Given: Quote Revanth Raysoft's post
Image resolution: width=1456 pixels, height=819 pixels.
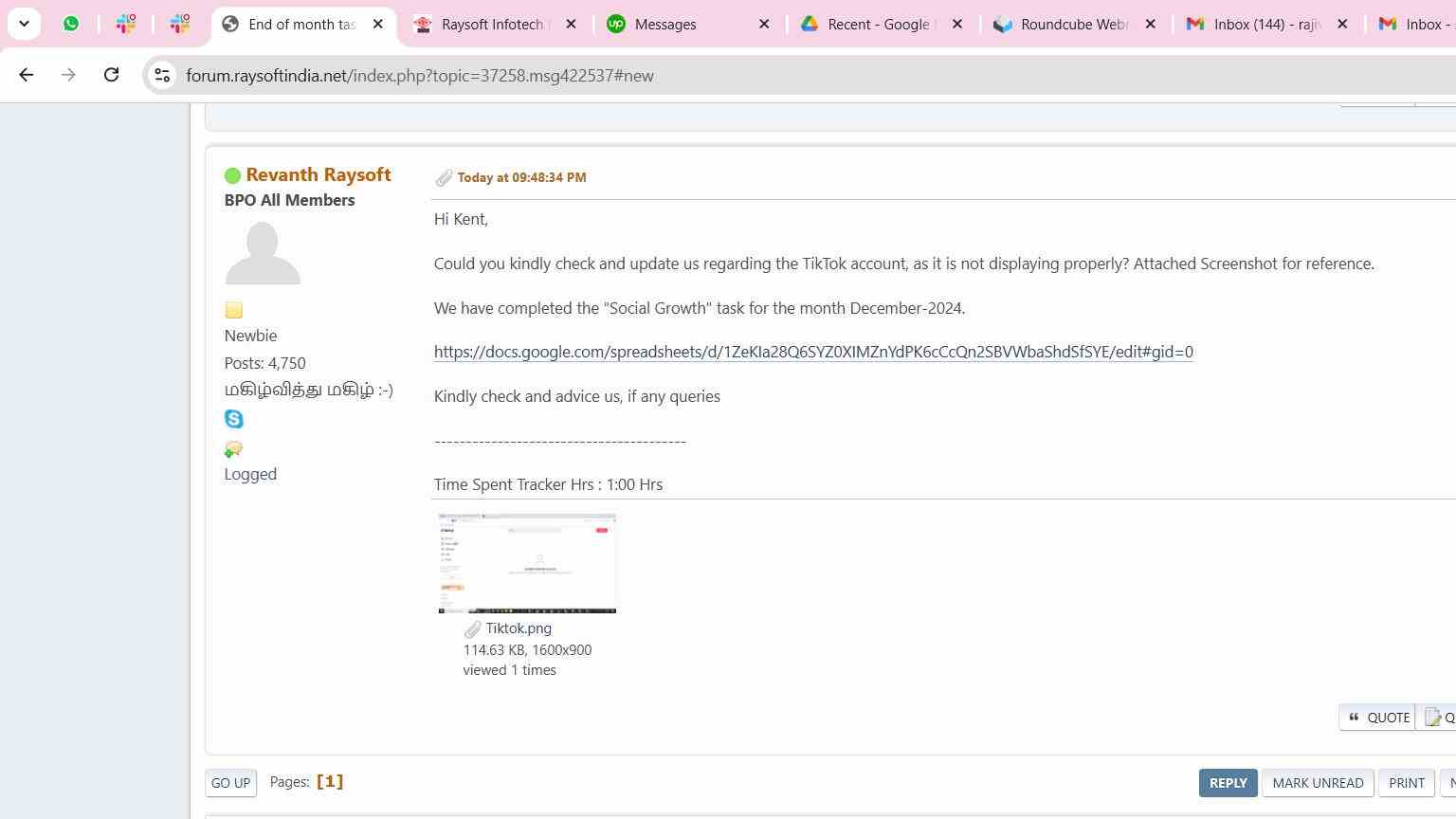Looking at the screenshot, I should tap(1377, 718).
